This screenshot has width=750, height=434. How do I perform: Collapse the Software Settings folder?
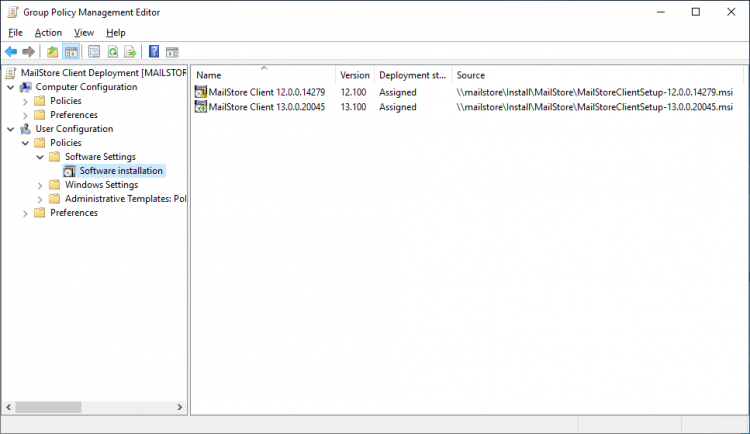coord(40,157)
